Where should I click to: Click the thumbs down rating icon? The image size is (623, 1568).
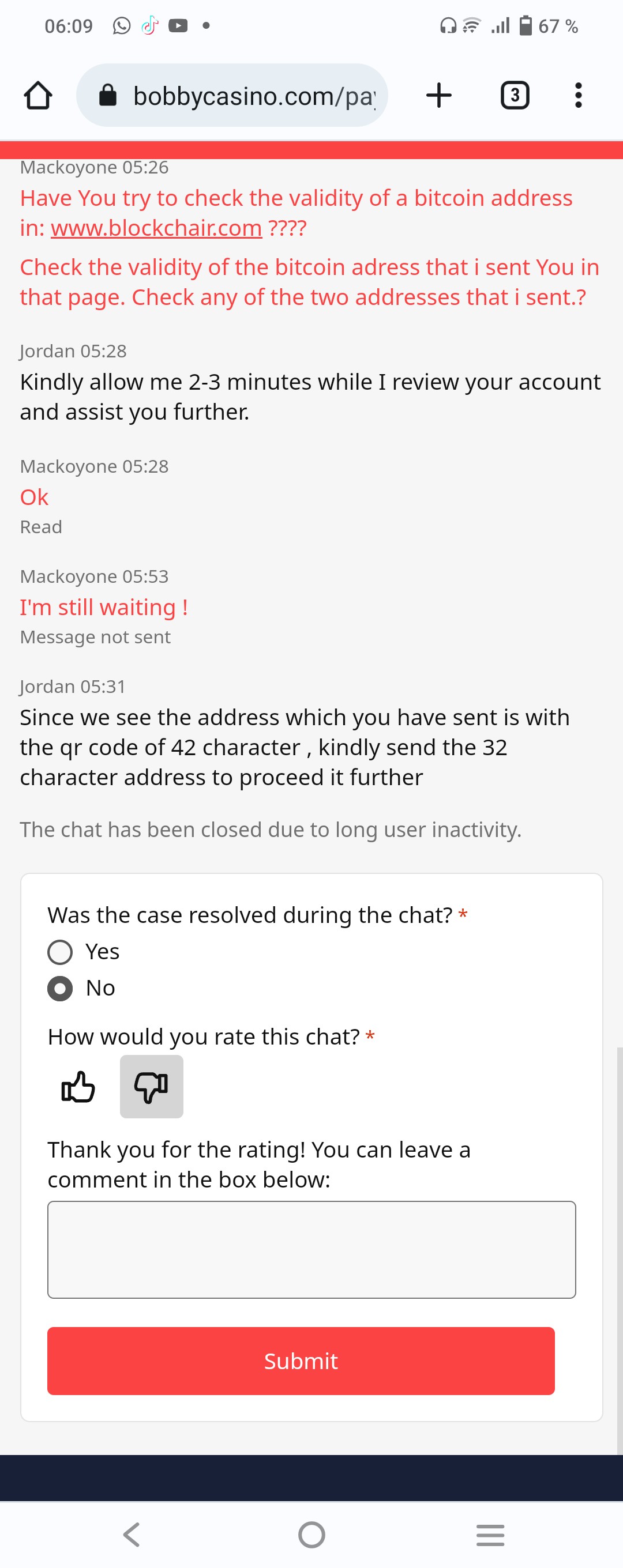click(x=152, y=1087)
